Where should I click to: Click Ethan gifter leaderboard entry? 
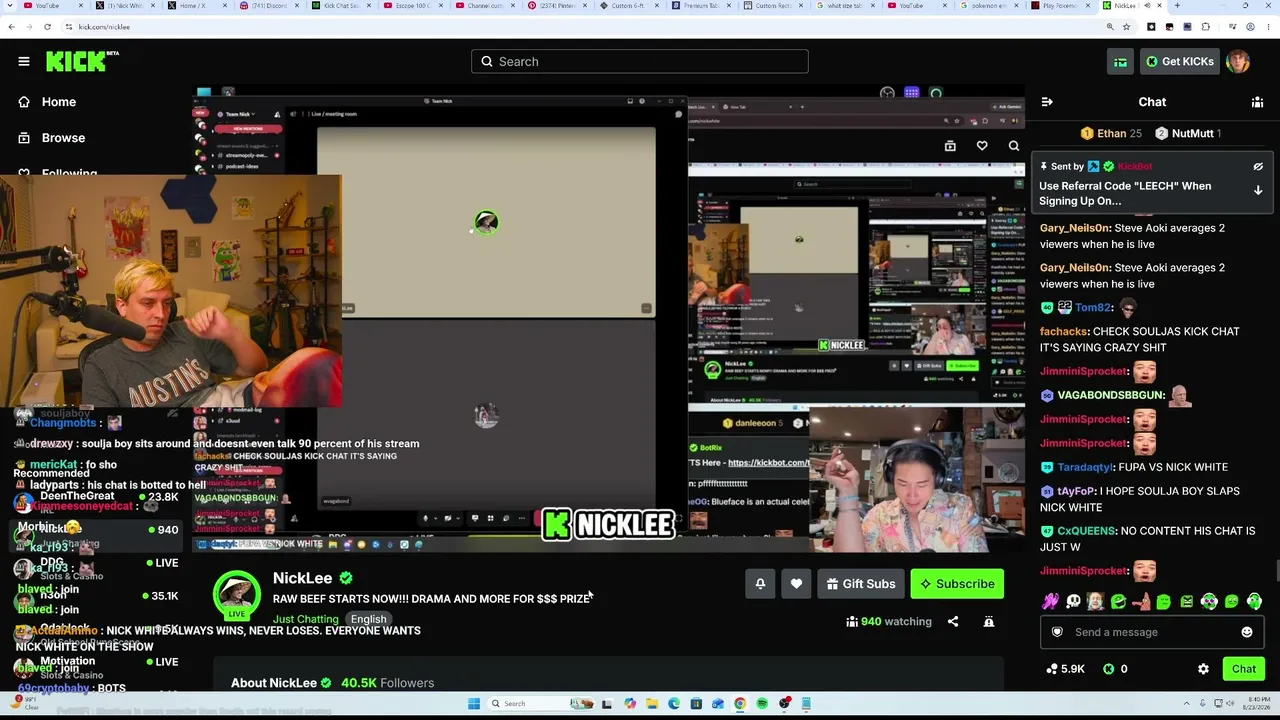[1110, 133]
